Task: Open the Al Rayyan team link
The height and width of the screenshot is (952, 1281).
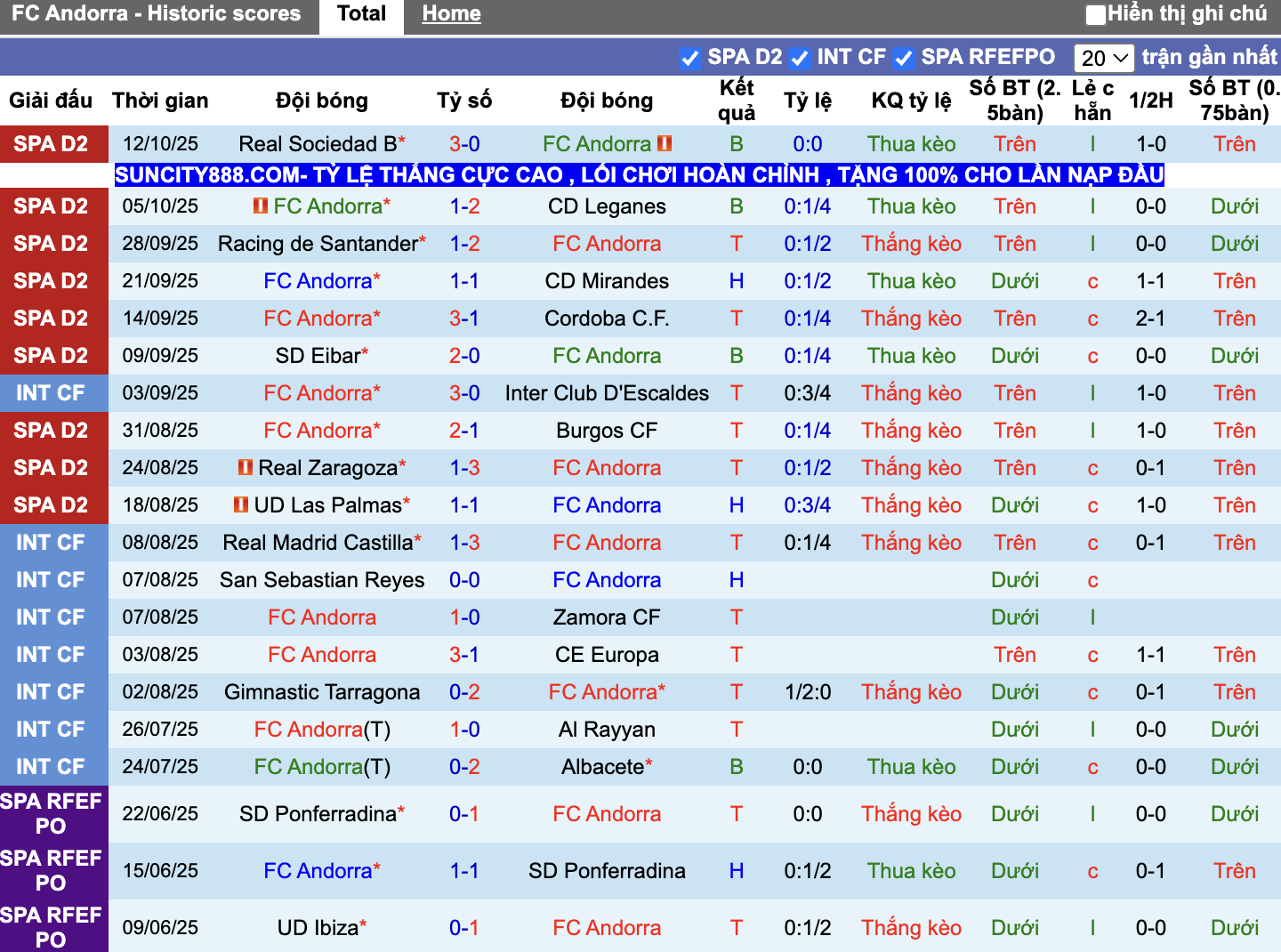Action: (x=607, y=730)
